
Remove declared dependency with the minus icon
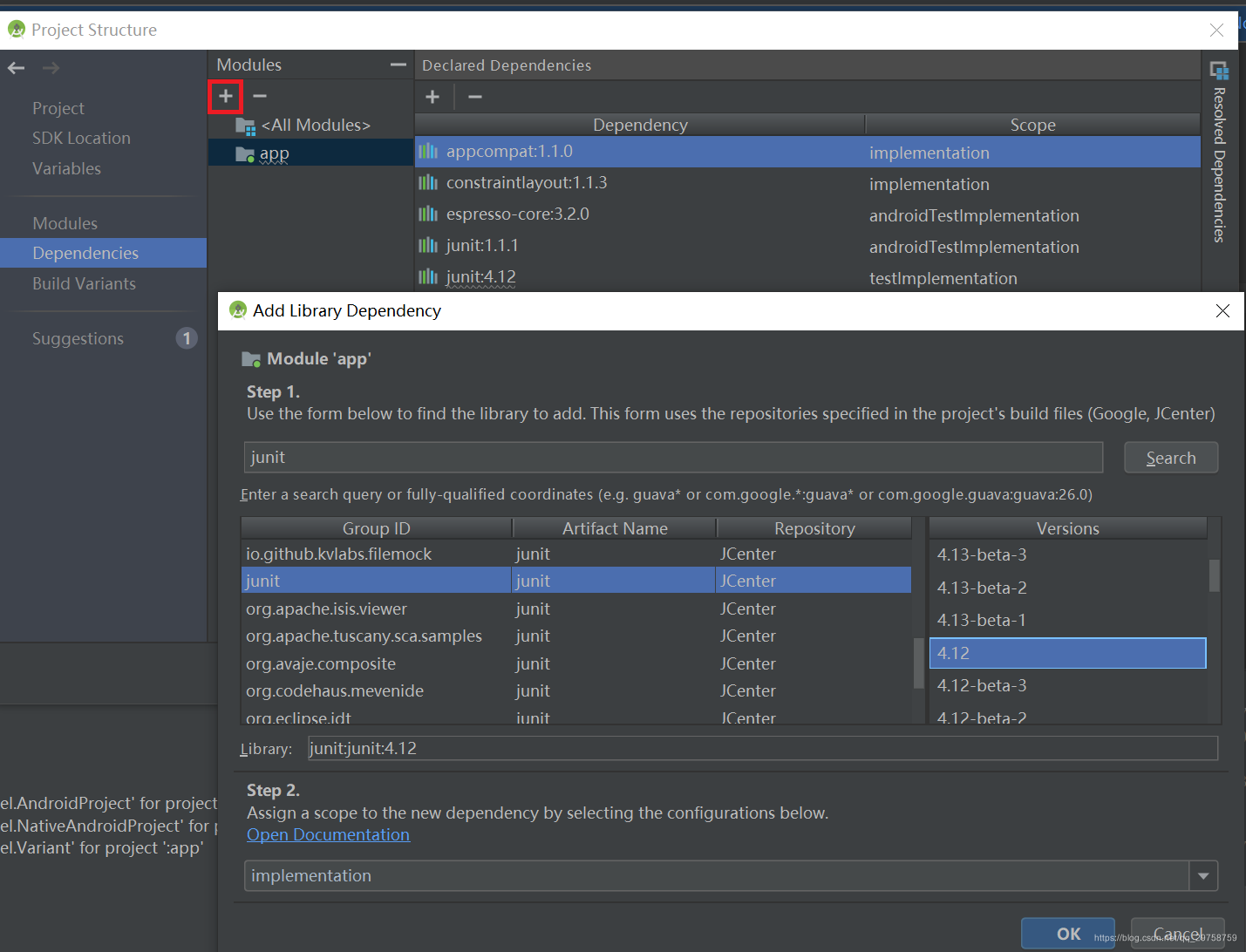[475, 97]
